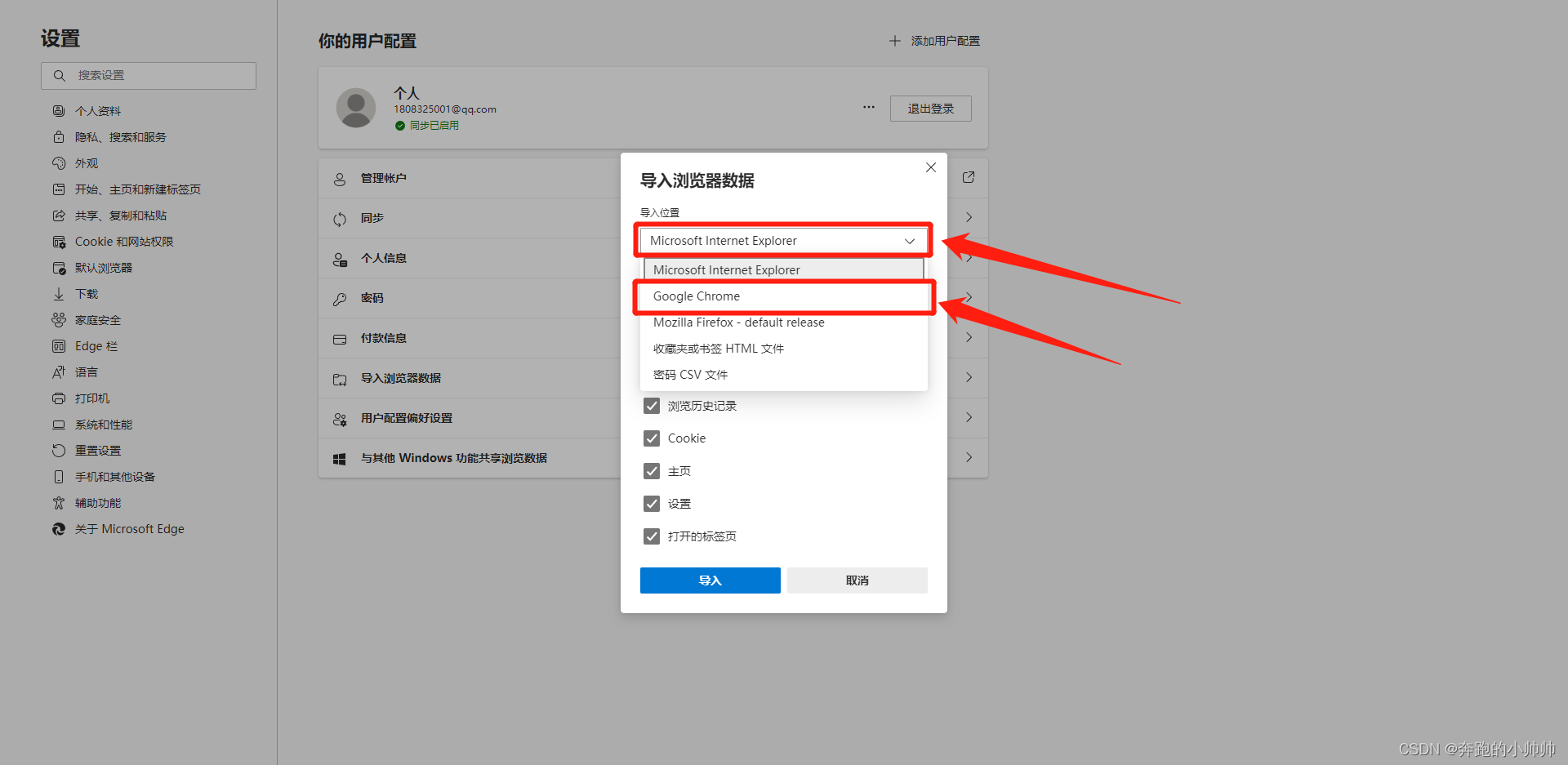Click the Edge logo beside 关于 Microsoft Edge

[x=59, y=529]
